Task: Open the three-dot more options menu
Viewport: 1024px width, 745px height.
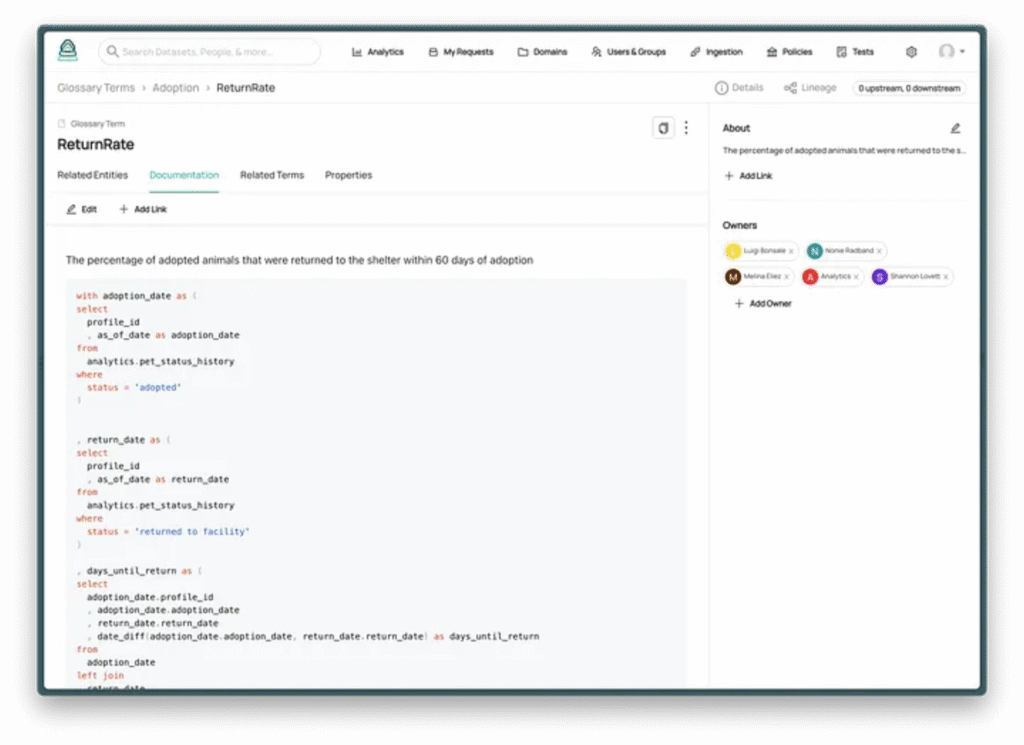Action: tap(686, 128)
